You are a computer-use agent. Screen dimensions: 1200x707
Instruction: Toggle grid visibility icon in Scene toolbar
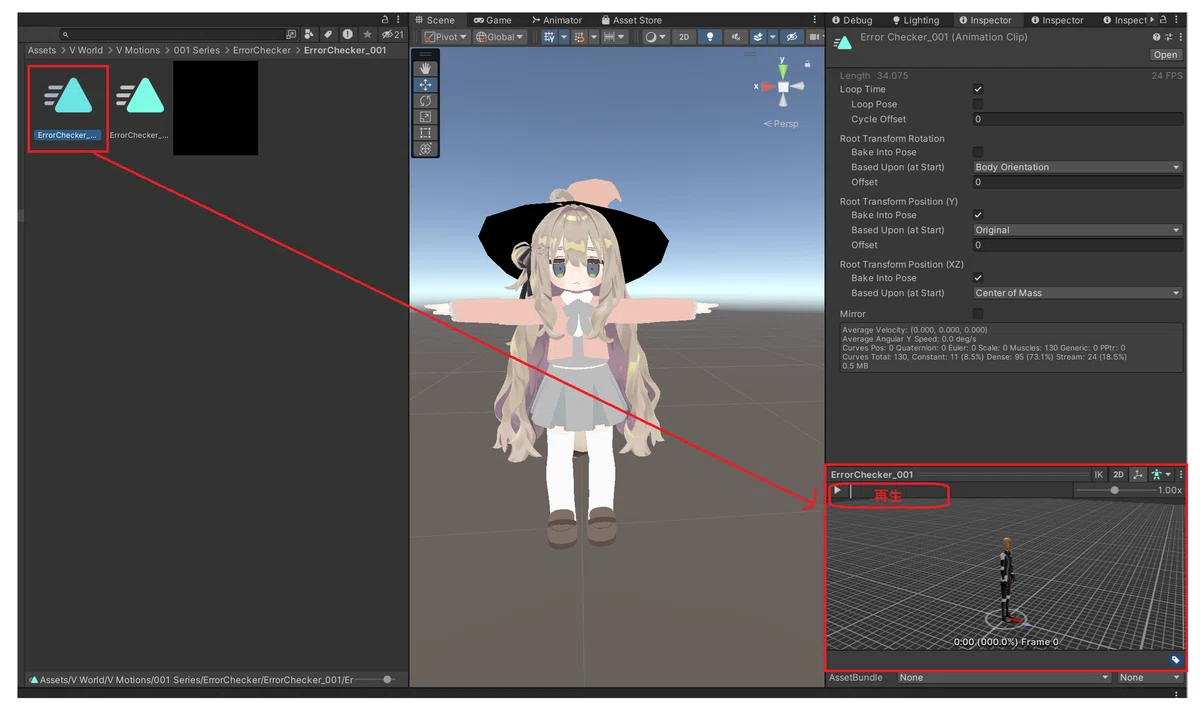(x=550, y=37)
